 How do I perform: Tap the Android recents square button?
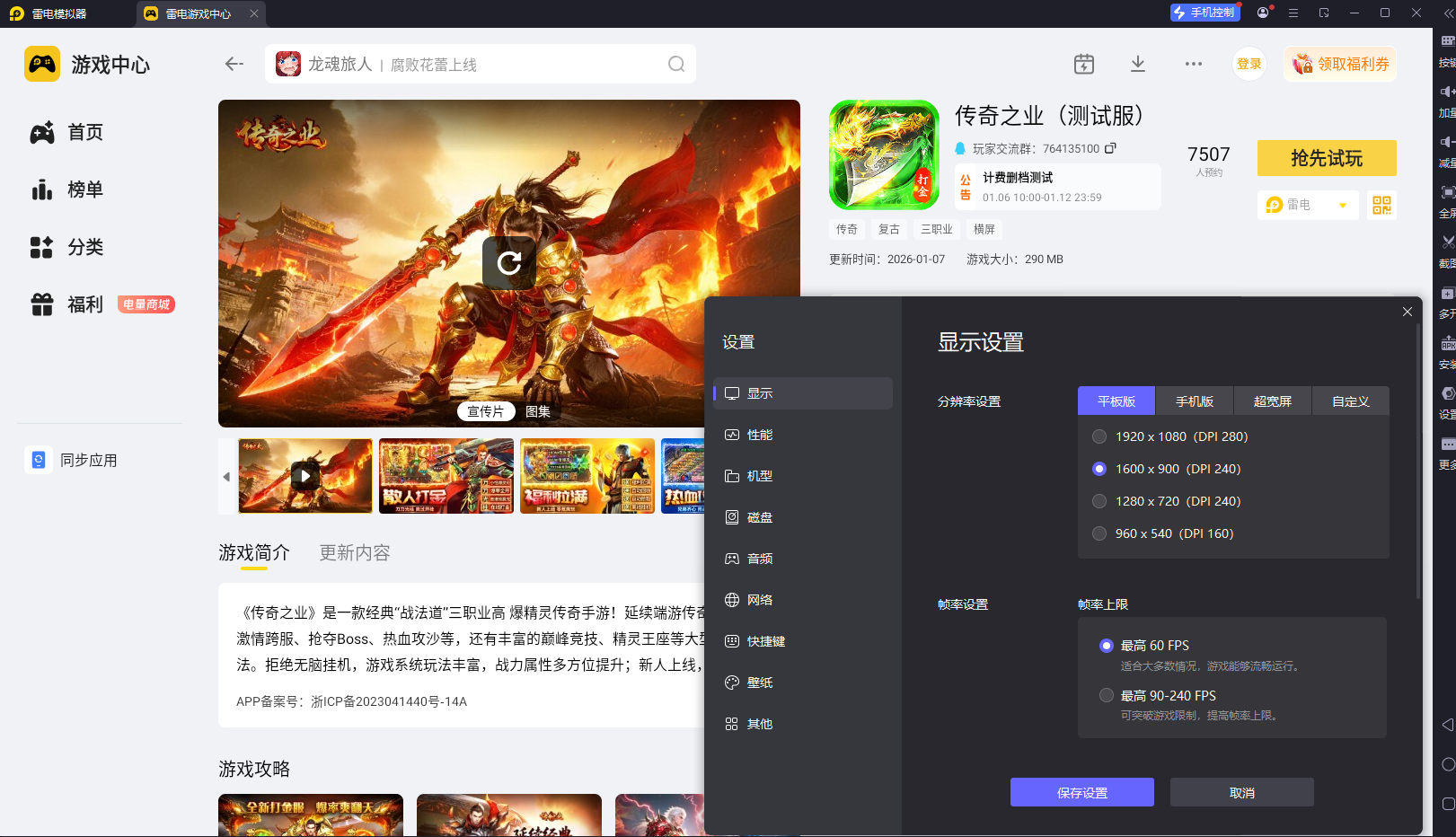coord(1447,804)
